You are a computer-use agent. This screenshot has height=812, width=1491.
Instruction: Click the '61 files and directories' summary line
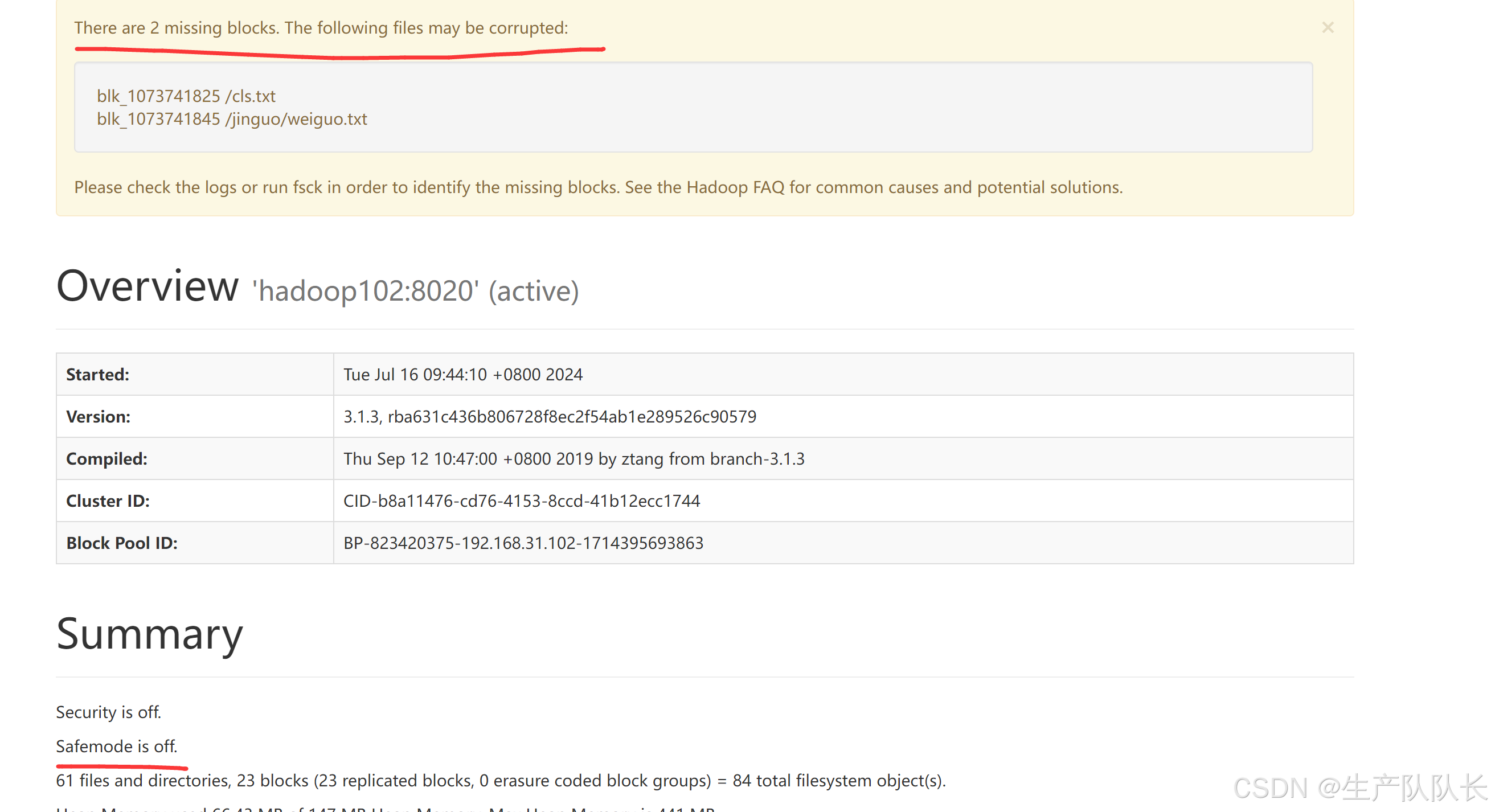pyautogui.click(x=501, y=781)
